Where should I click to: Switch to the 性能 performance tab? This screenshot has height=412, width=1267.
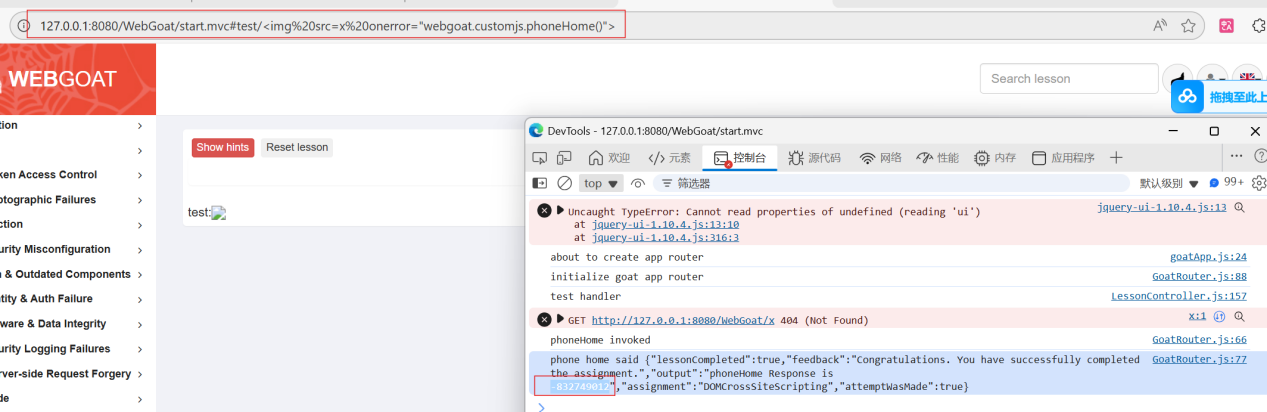(938, 158)
